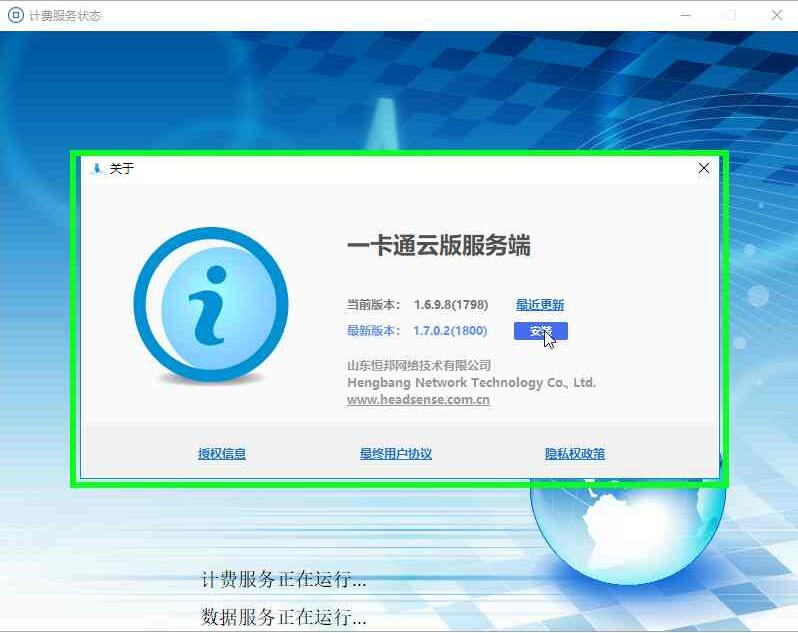798x633 pixels.
Task: Maximize the 计费服务状态 window
Action: click(x=731, y=15)
